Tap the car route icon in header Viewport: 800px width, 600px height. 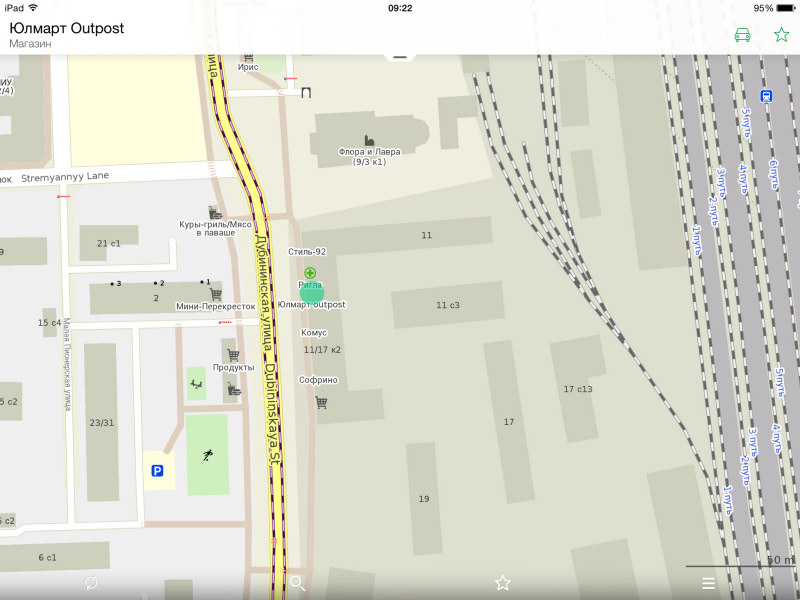coord(742,35)
